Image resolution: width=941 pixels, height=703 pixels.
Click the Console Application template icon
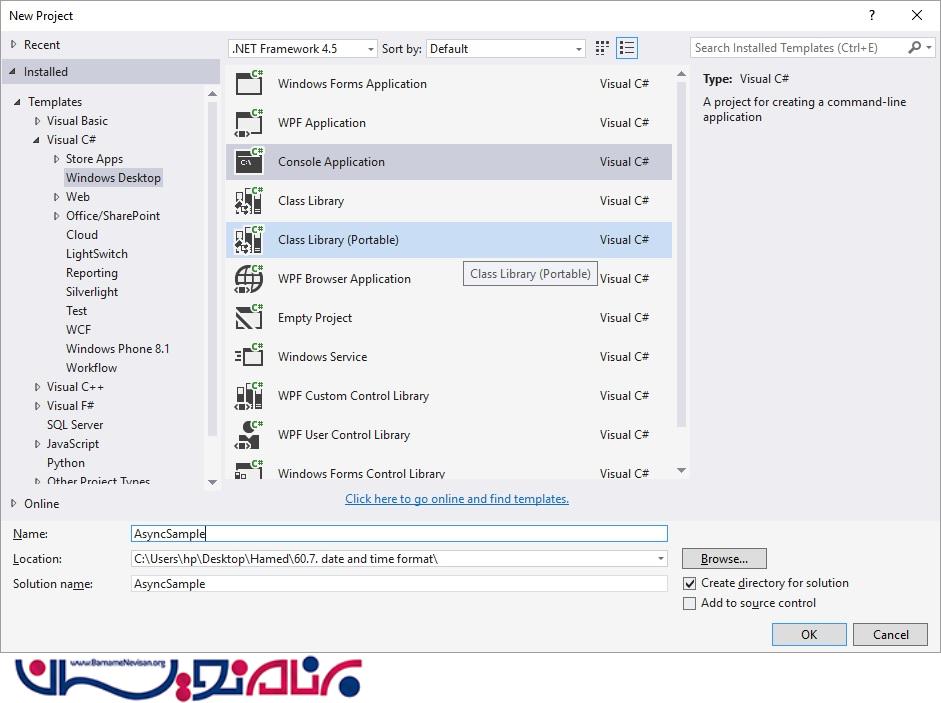click(x=248, y=161)
